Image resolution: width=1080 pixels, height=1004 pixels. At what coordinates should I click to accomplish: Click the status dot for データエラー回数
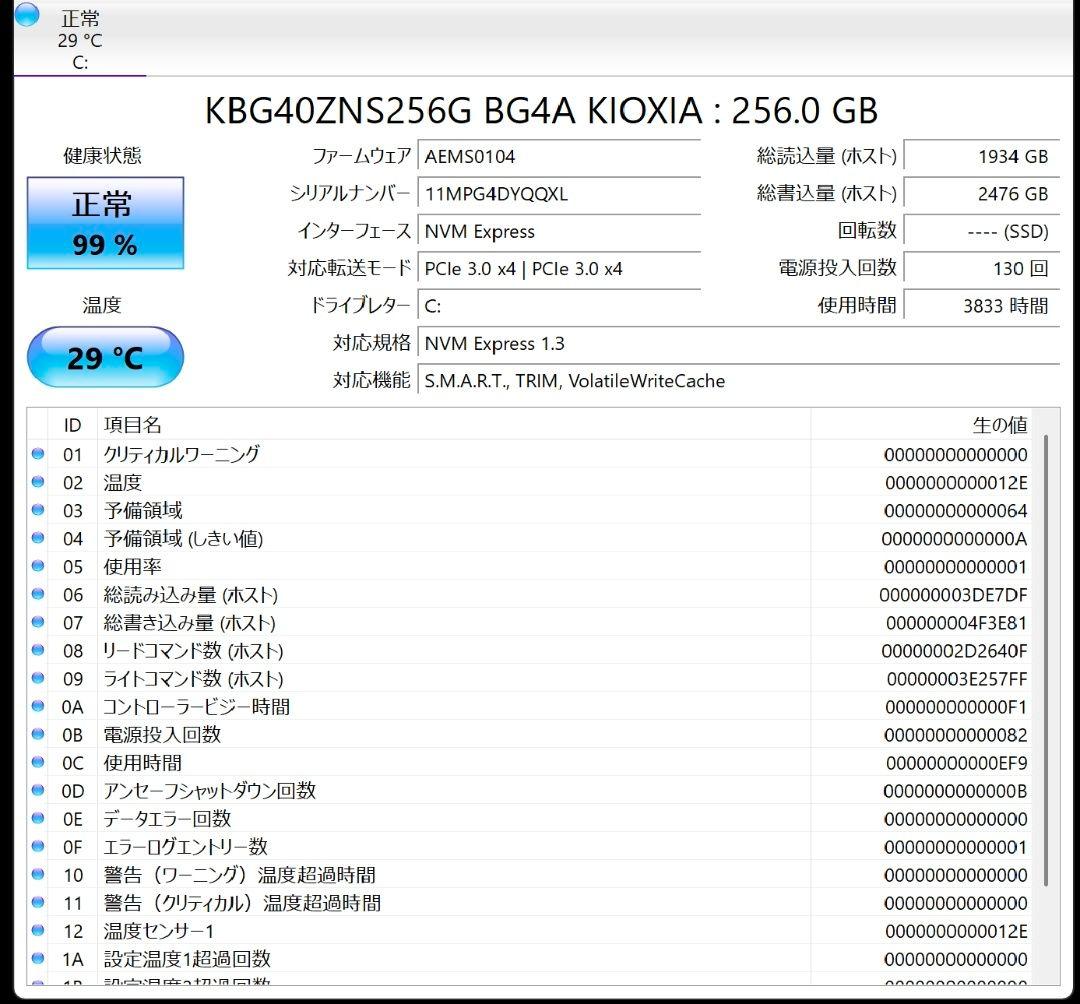[37, 818]
